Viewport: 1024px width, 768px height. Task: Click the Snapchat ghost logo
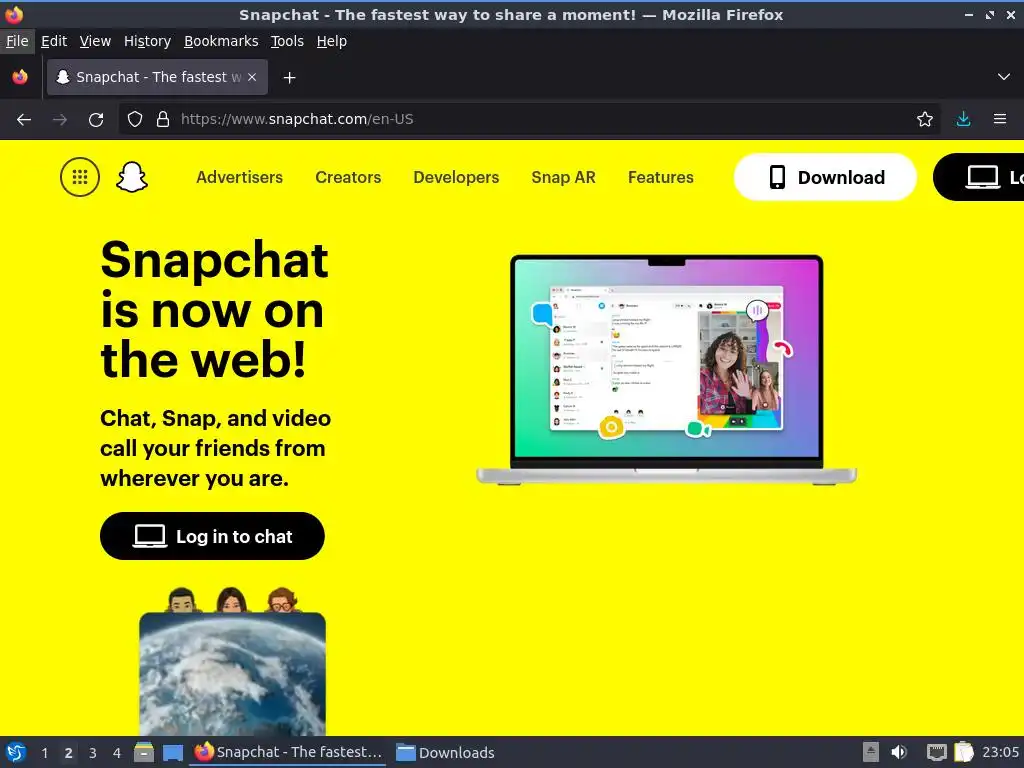click(132, 177)
